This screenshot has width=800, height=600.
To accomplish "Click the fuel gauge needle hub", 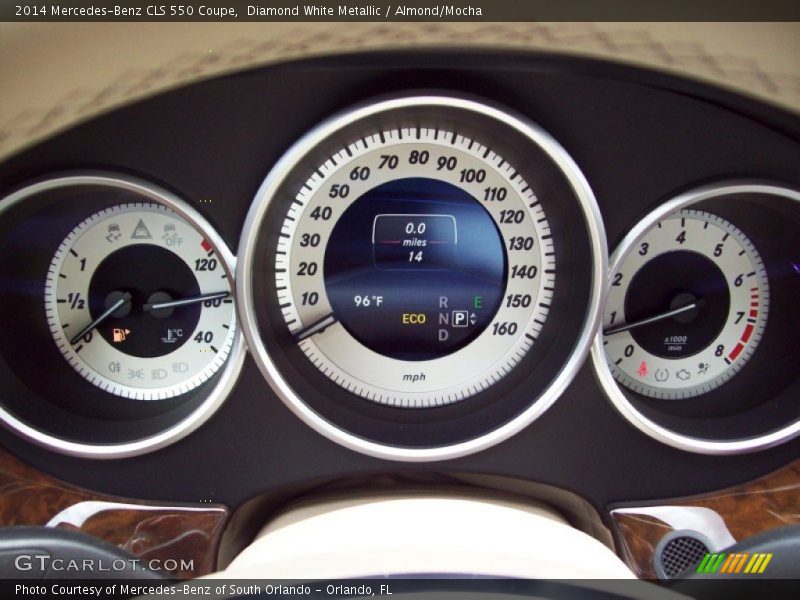I will click(118, 303).
